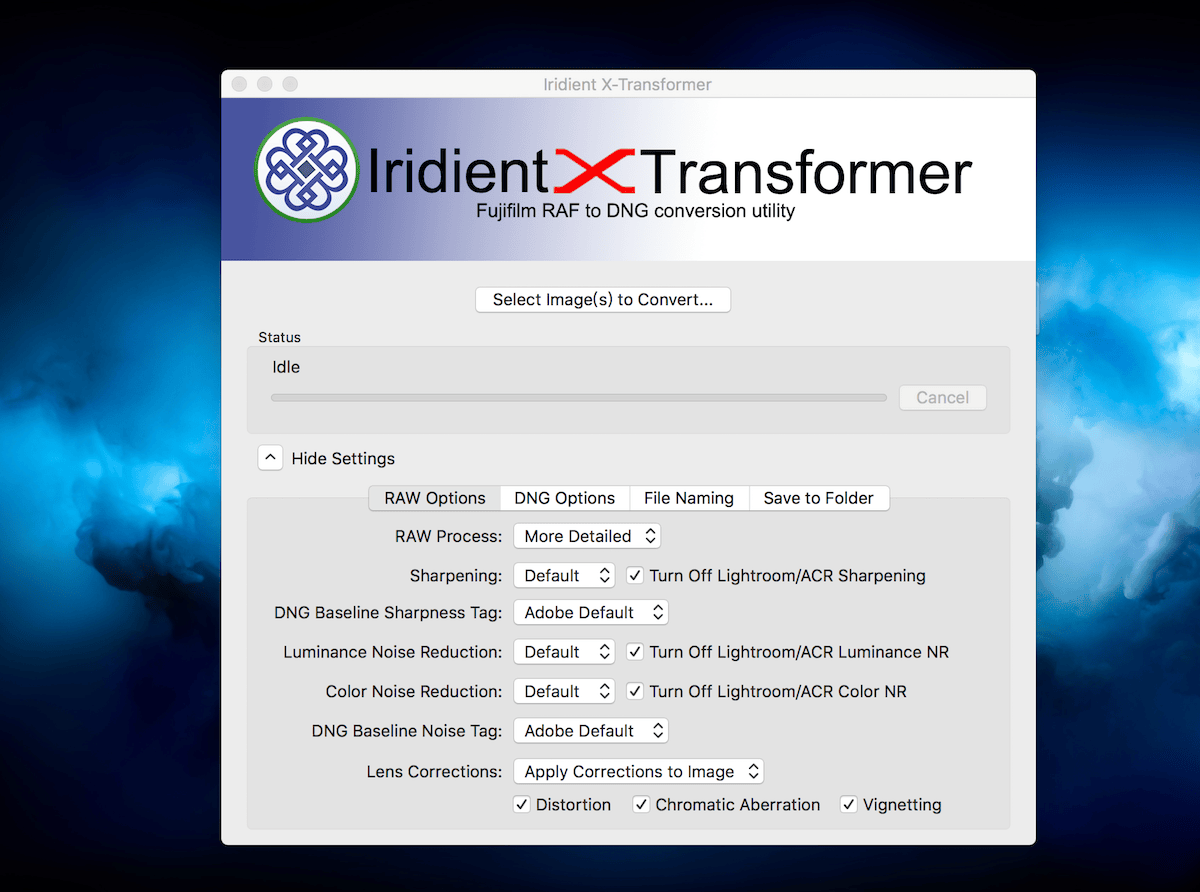Viewport: 1200px width, 892px height.
Task: Open the Color Noise Reduction dropdown
Action: point(564,691)
